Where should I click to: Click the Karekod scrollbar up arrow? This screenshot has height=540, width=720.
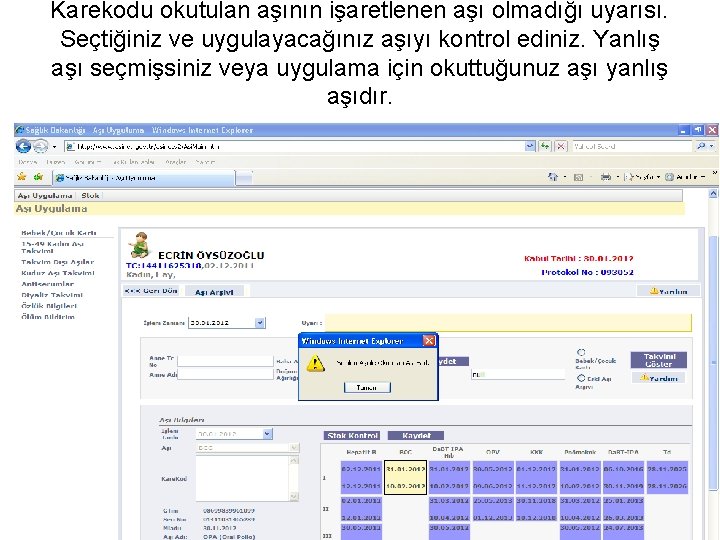pos(294,461)
